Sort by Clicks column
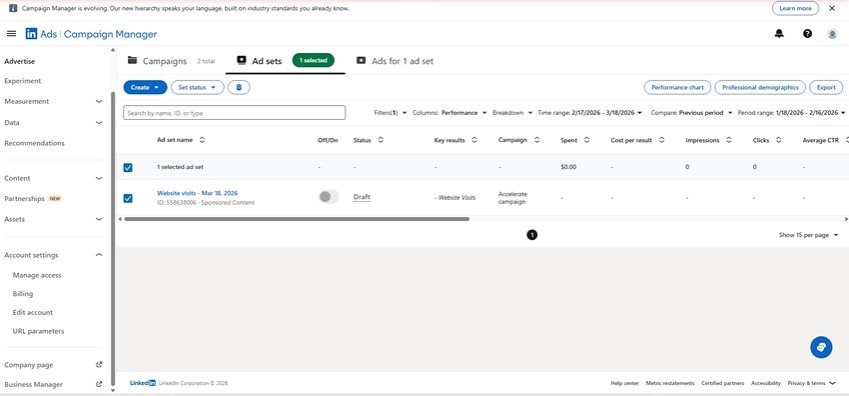The height and width of the screenshot is (396, 849). [778, 140]
